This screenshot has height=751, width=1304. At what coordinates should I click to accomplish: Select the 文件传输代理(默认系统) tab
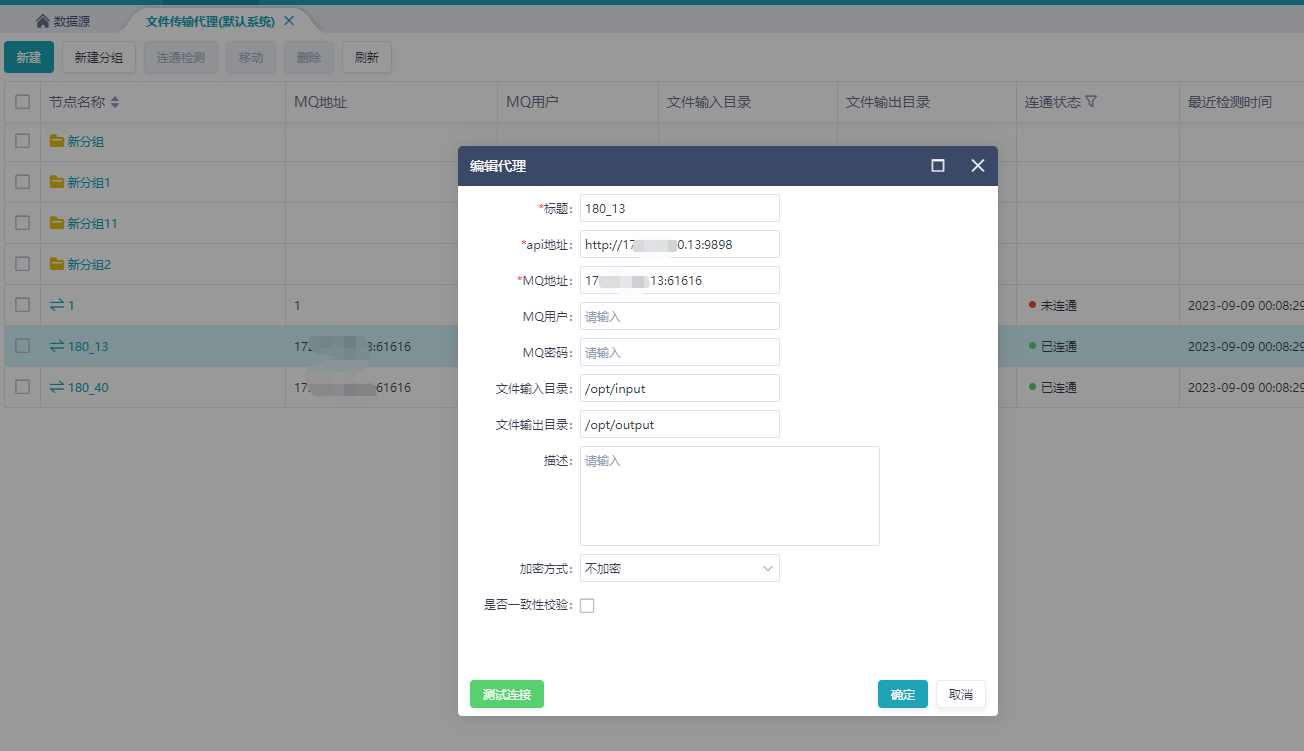(x=209, y=21)
